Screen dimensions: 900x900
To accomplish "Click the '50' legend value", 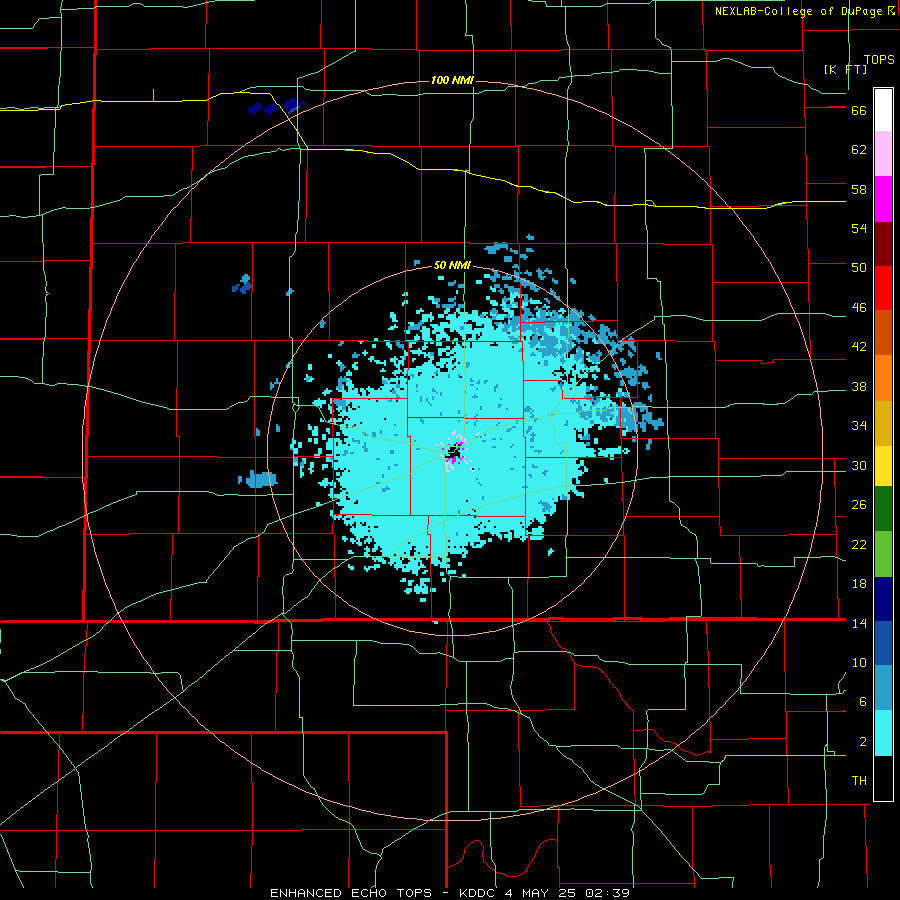I will pos(859,267).
